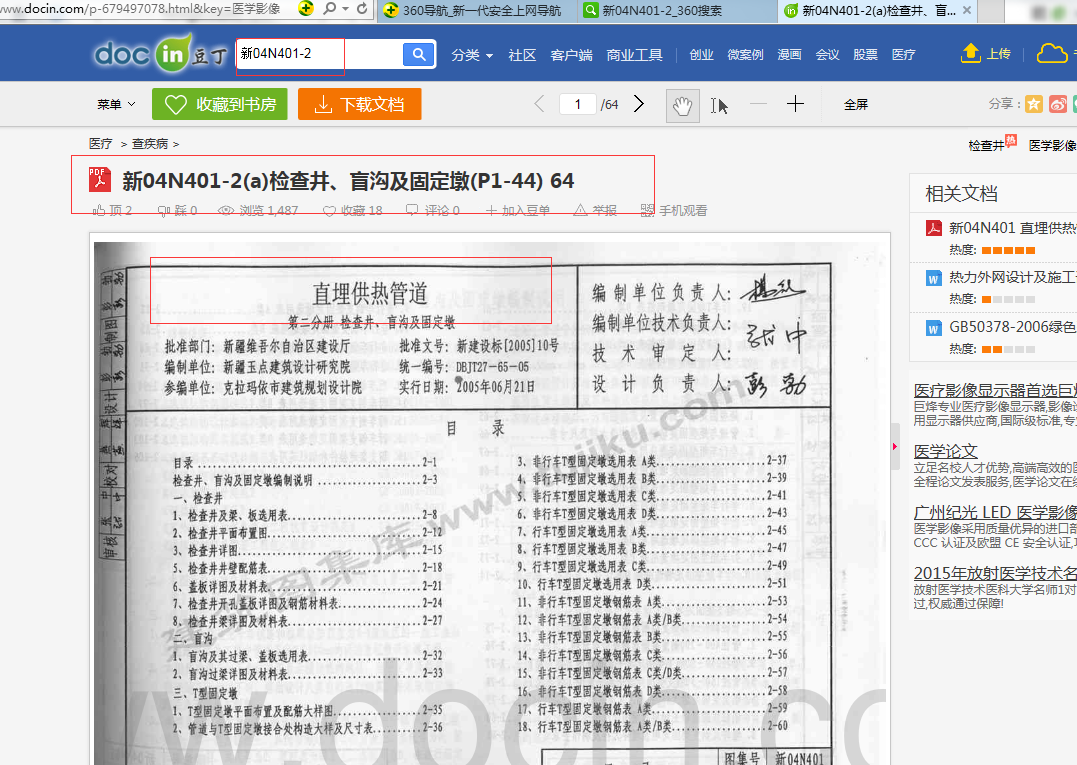Viewport: 1077px width, 765px height.
Task: Click 收藏 18 heart icon
Action: (329, 210)
